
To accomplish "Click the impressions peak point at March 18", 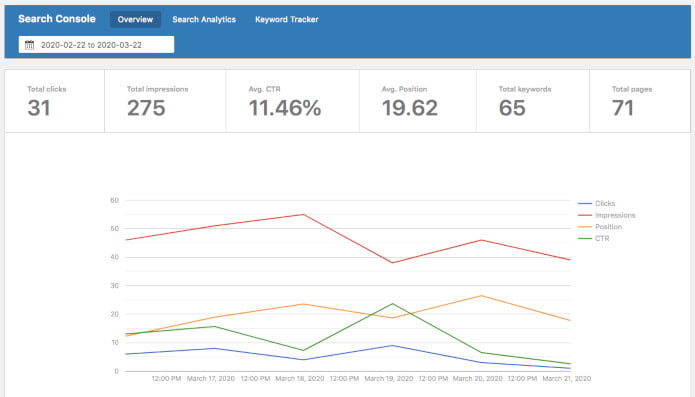I will click(x=304, y=214).
